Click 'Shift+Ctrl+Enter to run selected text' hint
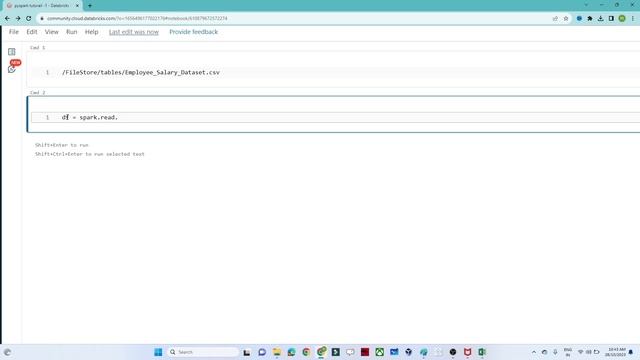 [90, 154]
